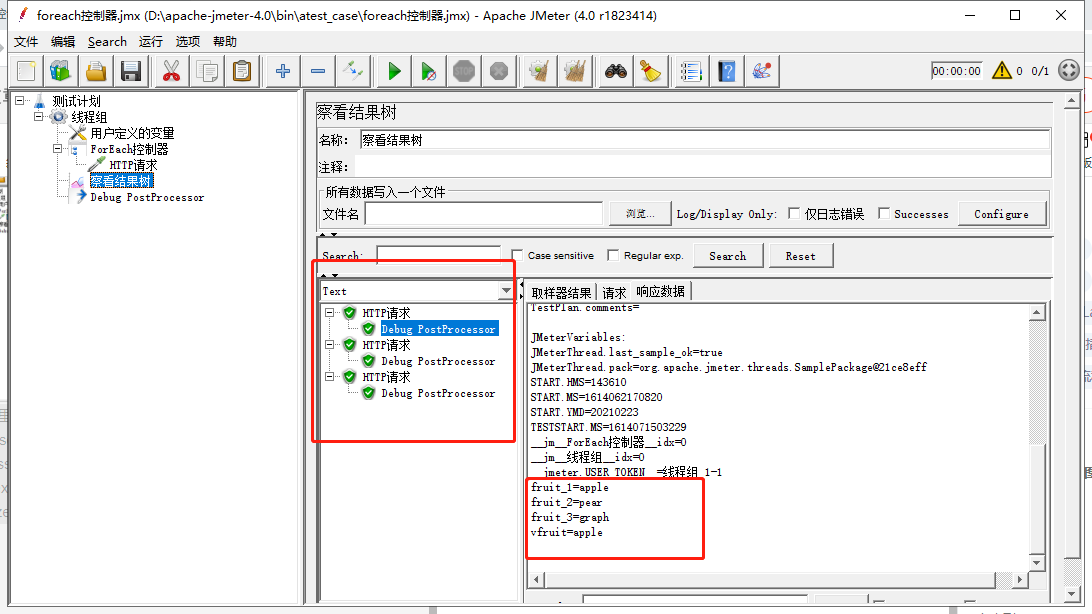Open the Templates icon

61,71
